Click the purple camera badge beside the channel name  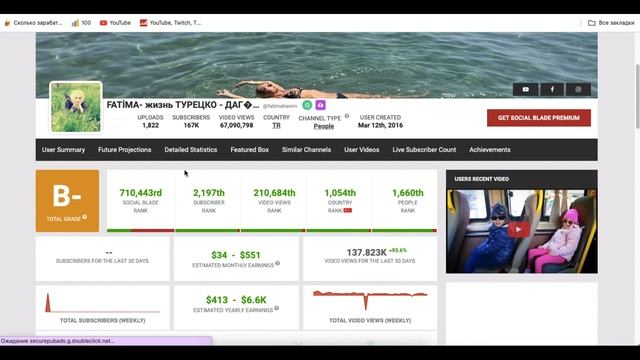(320, 105)
